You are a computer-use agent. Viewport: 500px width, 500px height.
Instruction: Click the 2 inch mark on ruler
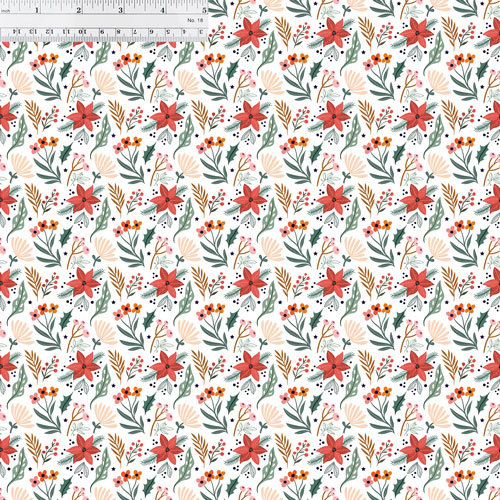(79, 10)
